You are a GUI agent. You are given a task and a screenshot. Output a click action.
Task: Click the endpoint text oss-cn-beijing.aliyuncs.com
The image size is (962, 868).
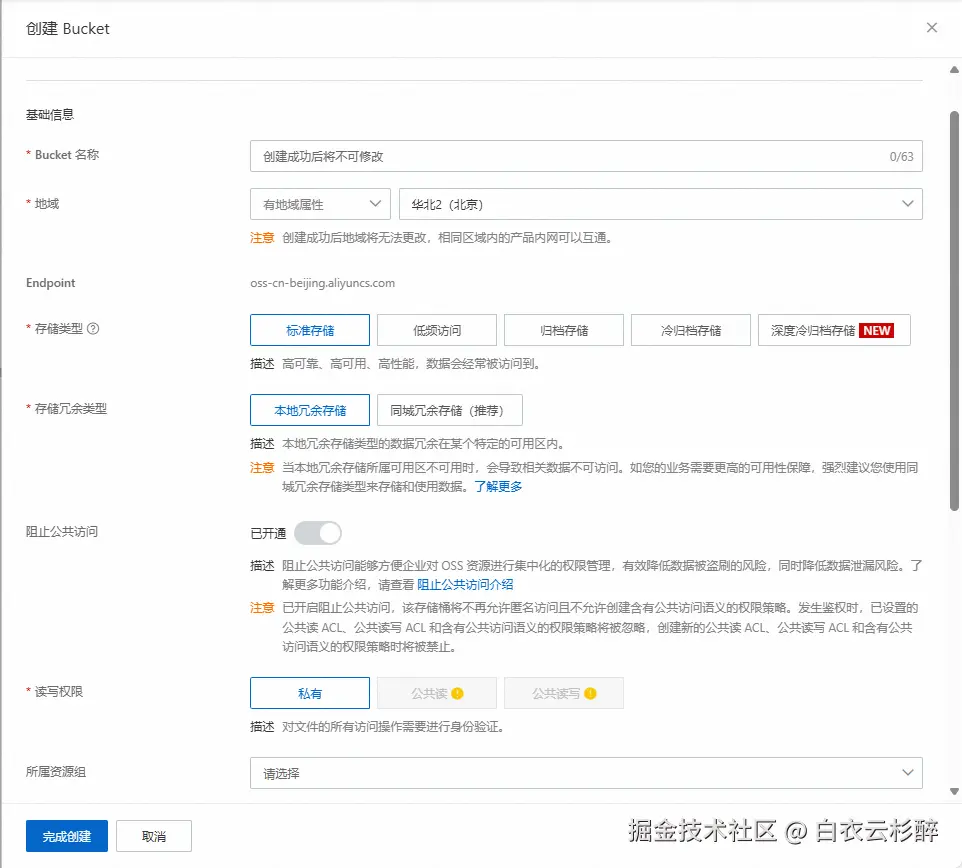click(323, 283)
